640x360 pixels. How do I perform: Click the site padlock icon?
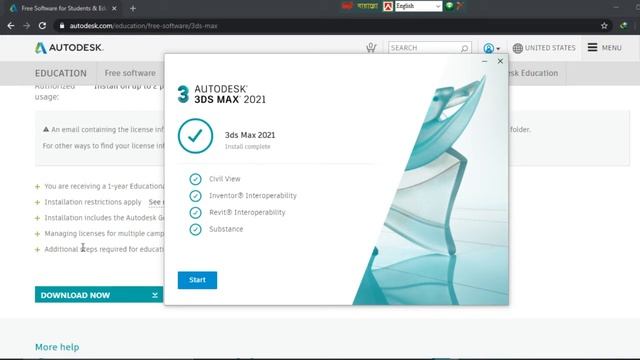point(62,26)
